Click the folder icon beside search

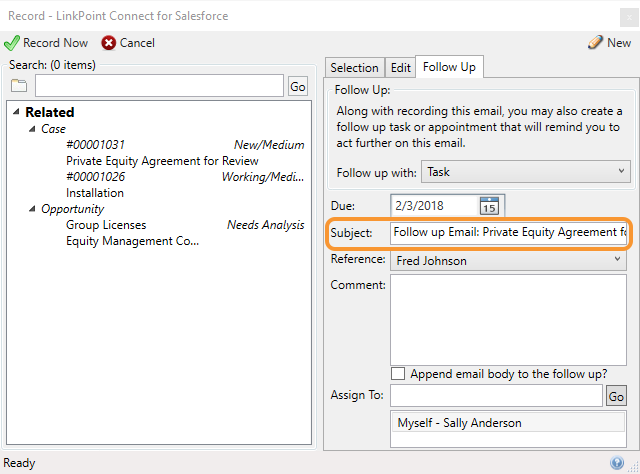[x=19, y=86]
